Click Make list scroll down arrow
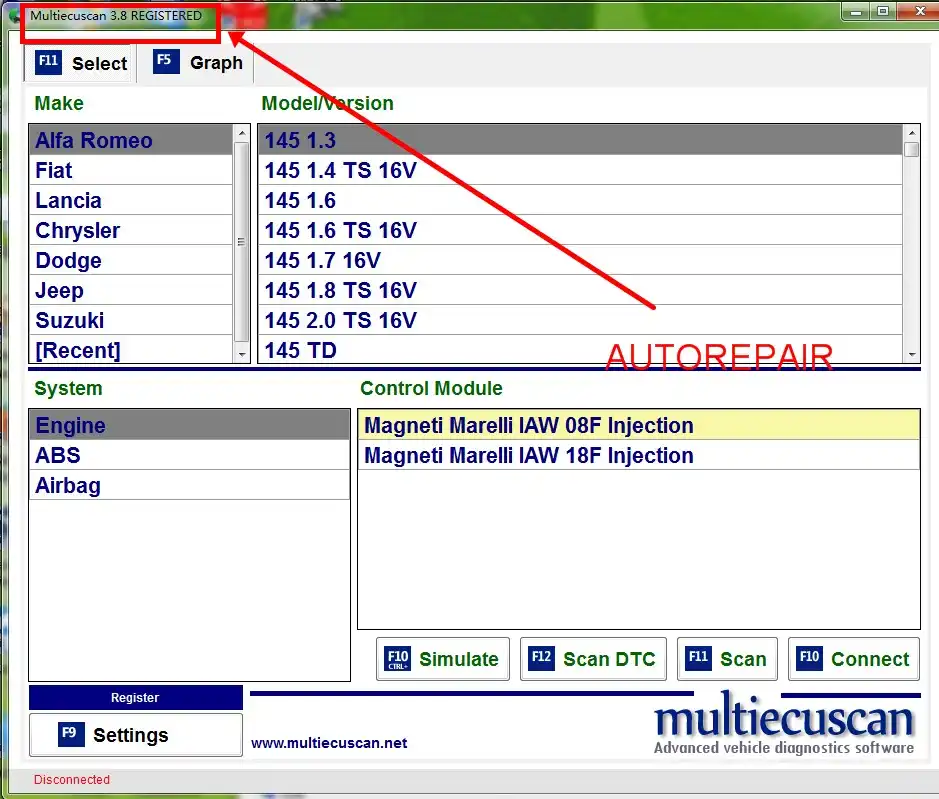 (241, 354)
